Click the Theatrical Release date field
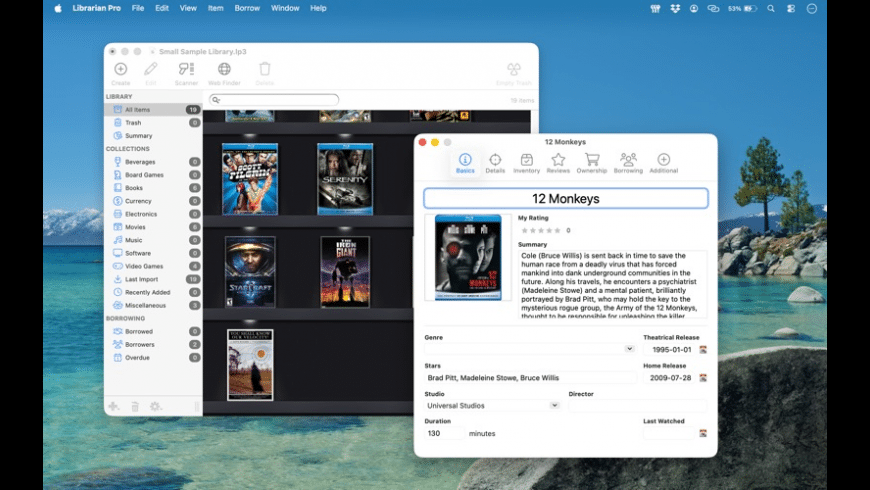The image size is (870, 490). (x=670, y=350)
